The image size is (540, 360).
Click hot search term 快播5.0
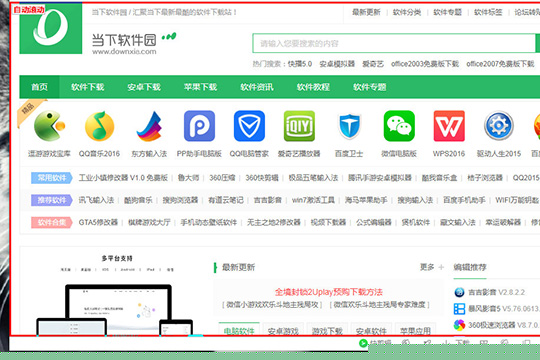tap(300, 64)
